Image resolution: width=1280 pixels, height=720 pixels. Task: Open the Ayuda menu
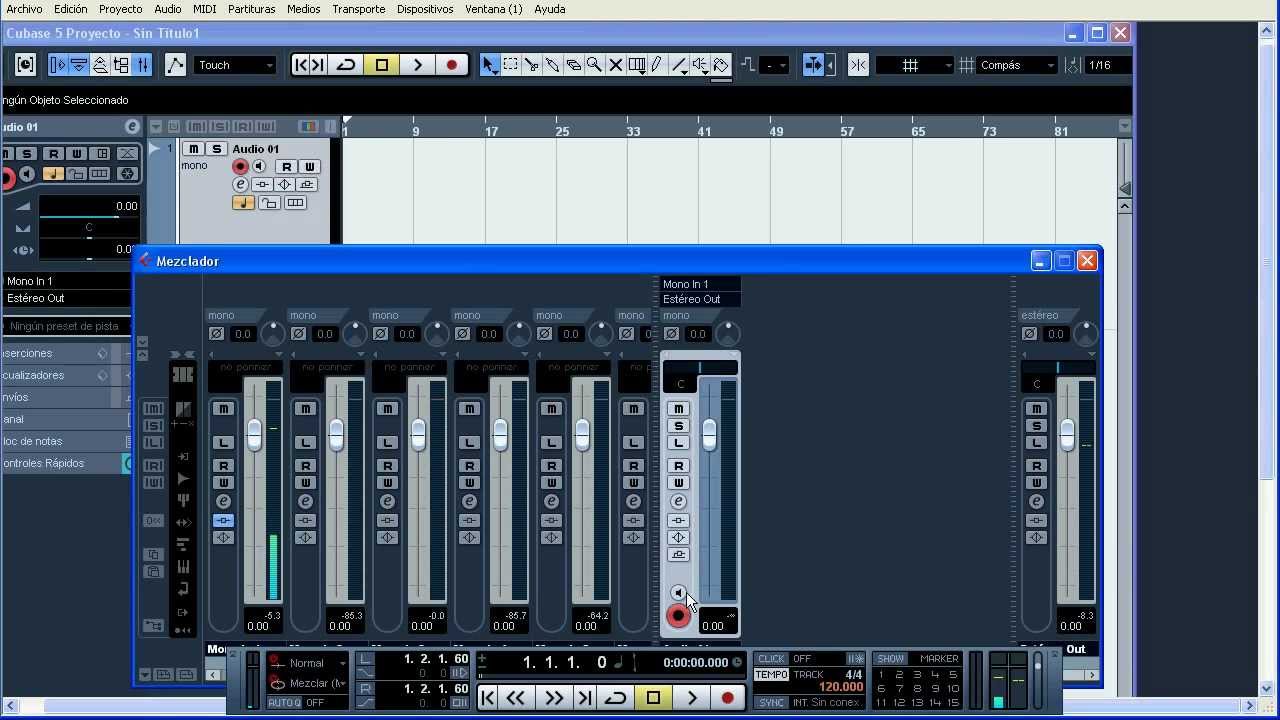(550, 9)
